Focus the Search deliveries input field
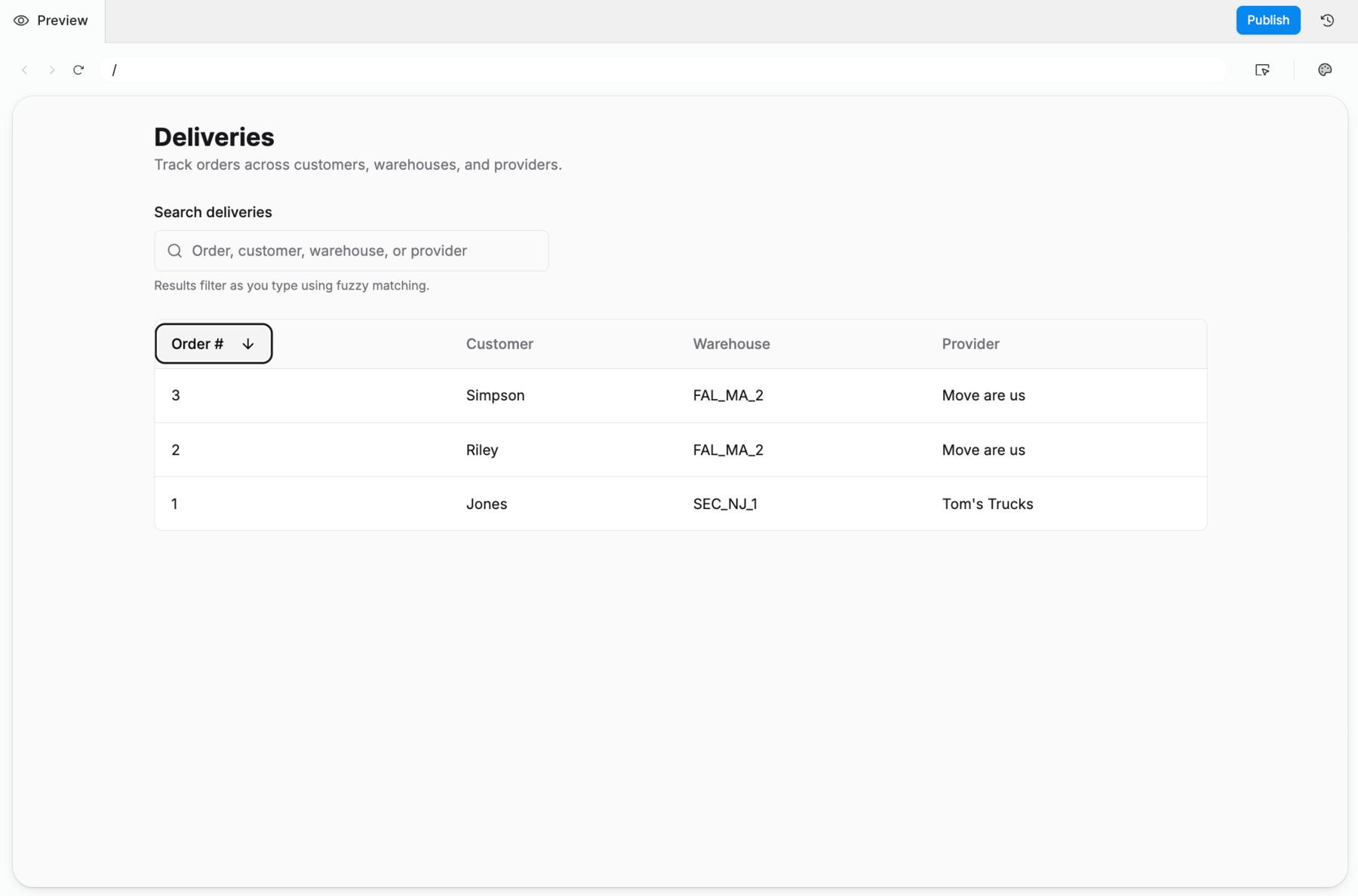 click(x=352, y=250)
